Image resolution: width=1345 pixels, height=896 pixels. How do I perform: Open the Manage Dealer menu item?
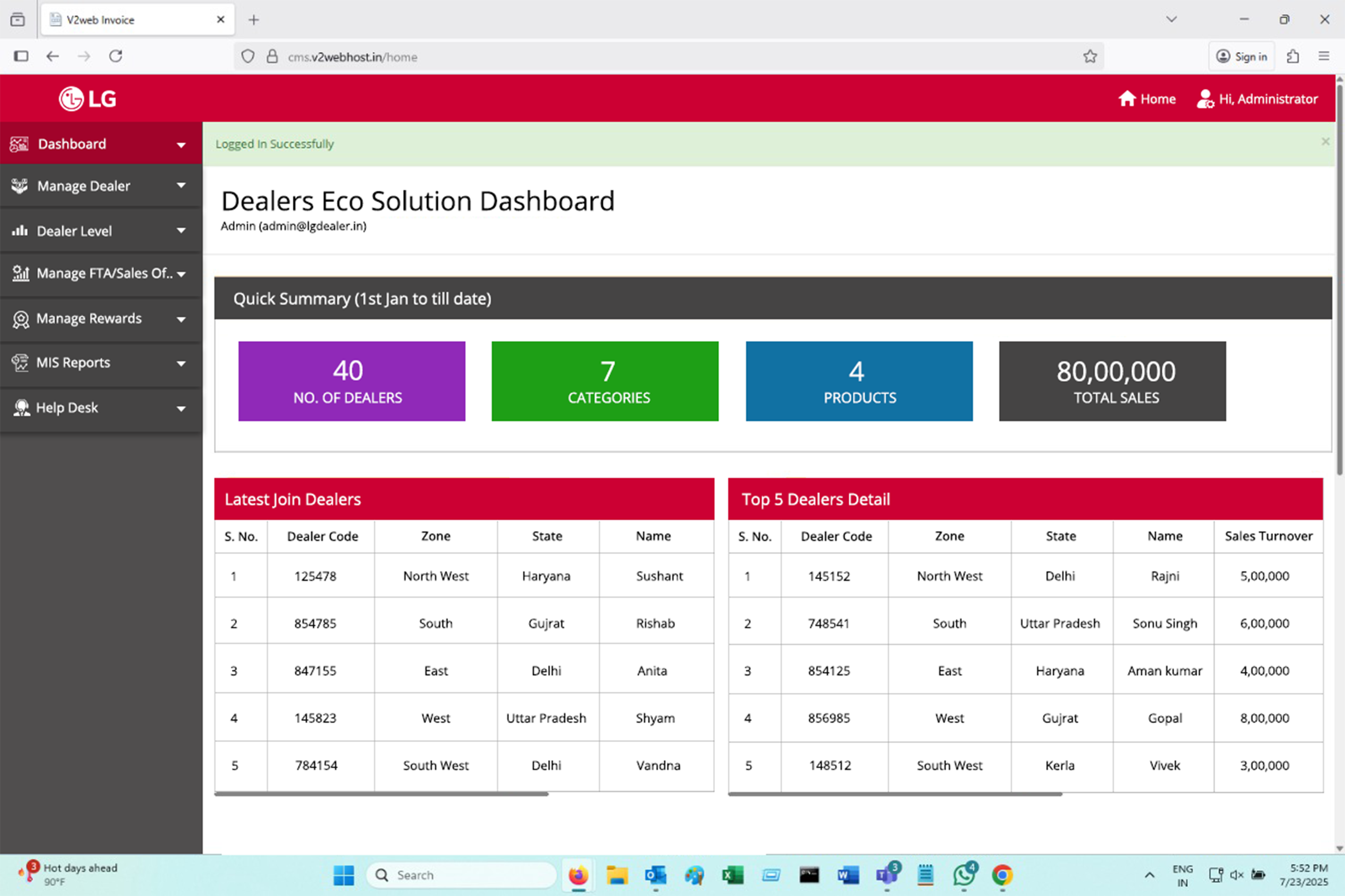[84, 186]
